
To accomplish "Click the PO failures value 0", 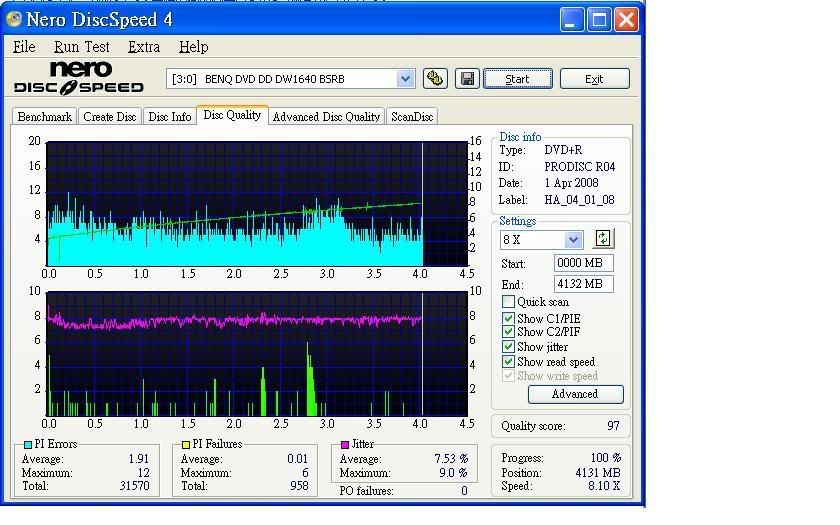I will [464, 491].
